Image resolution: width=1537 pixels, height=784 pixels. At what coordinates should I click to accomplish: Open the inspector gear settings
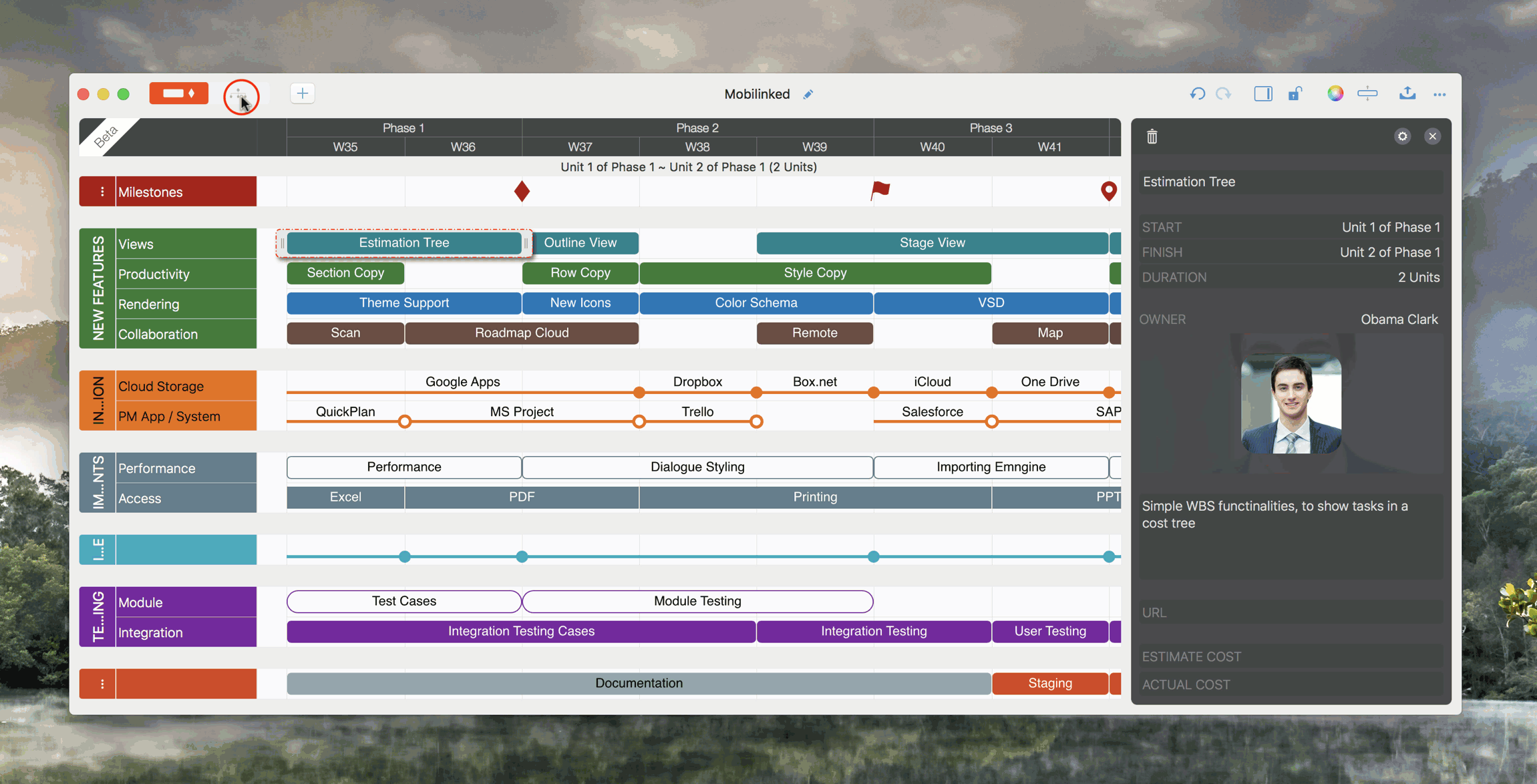[1402, 136]
